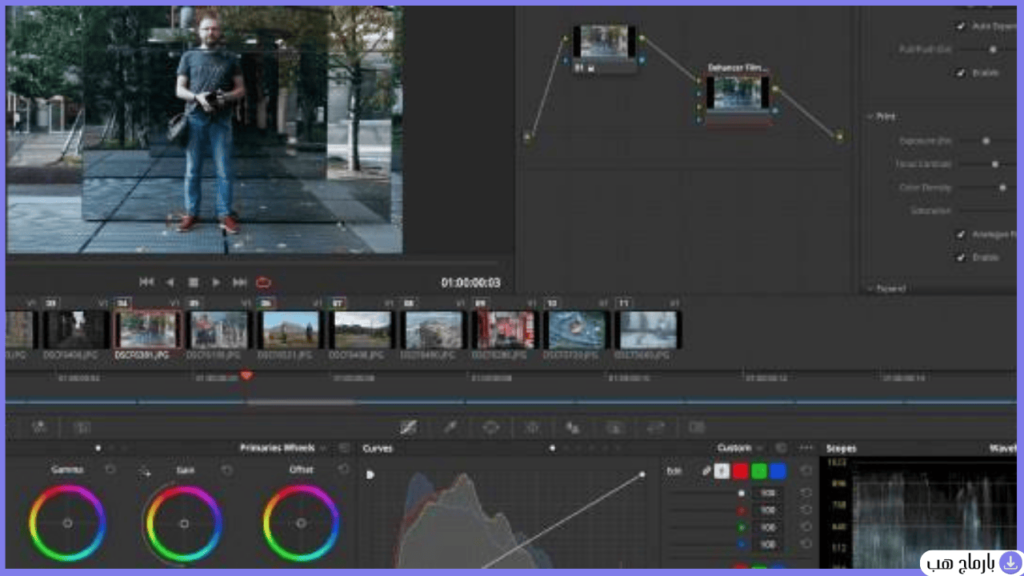Click the red playhead timeline marker
Viewport: 1024px width, 576px height.
pos(246,376)
